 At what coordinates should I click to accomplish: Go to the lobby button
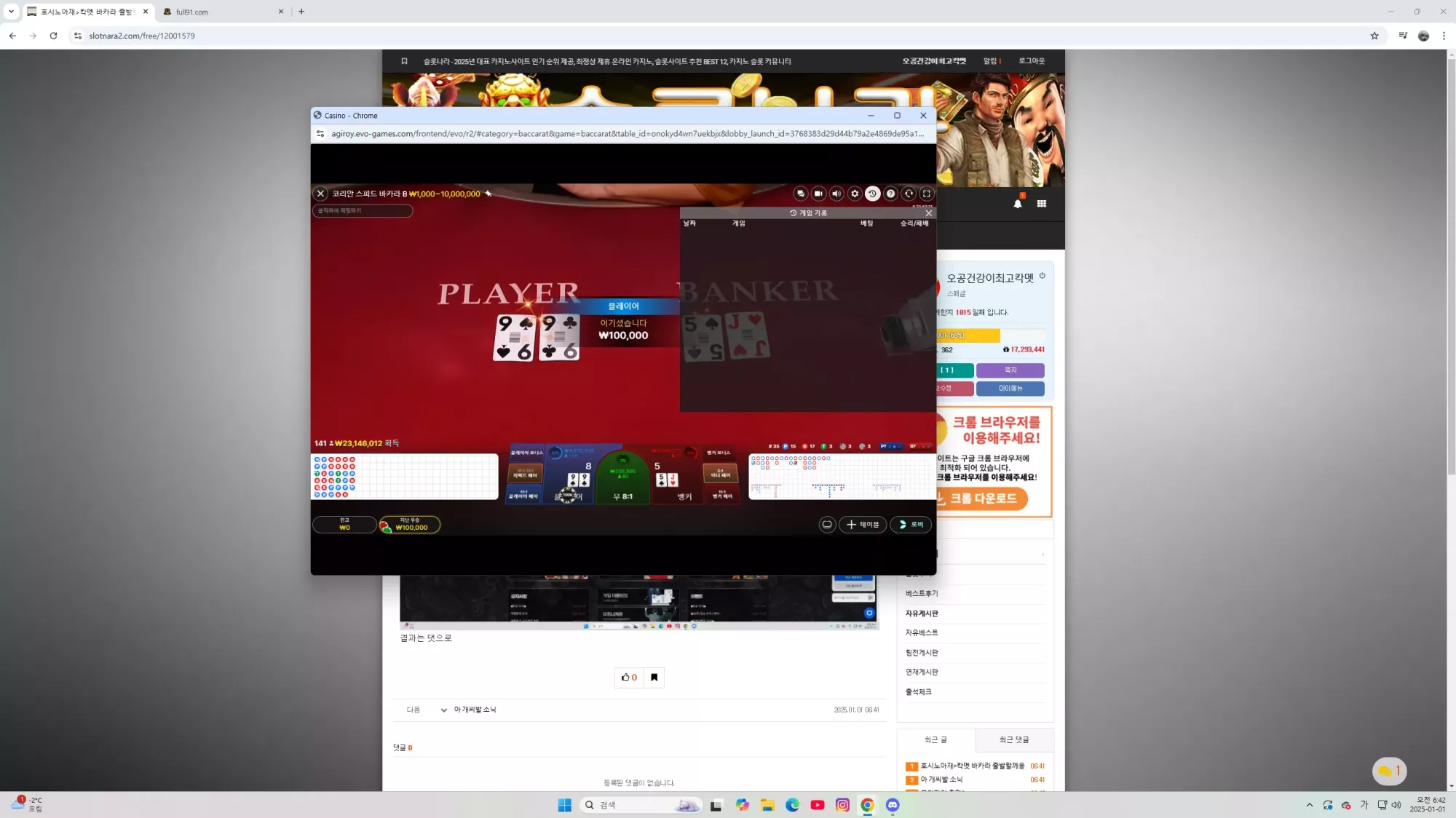click(x=911, y=525)
